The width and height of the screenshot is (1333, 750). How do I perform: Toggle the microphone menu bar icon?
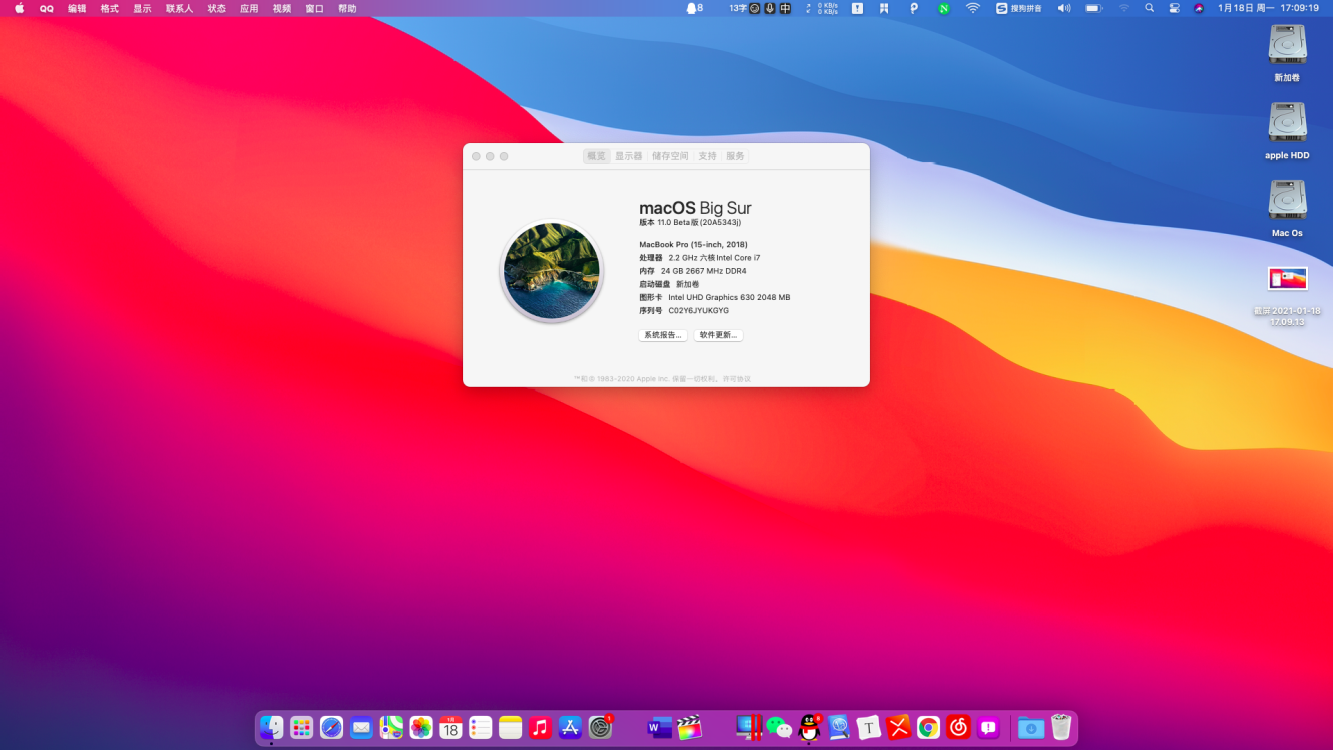tap(768, 8)
